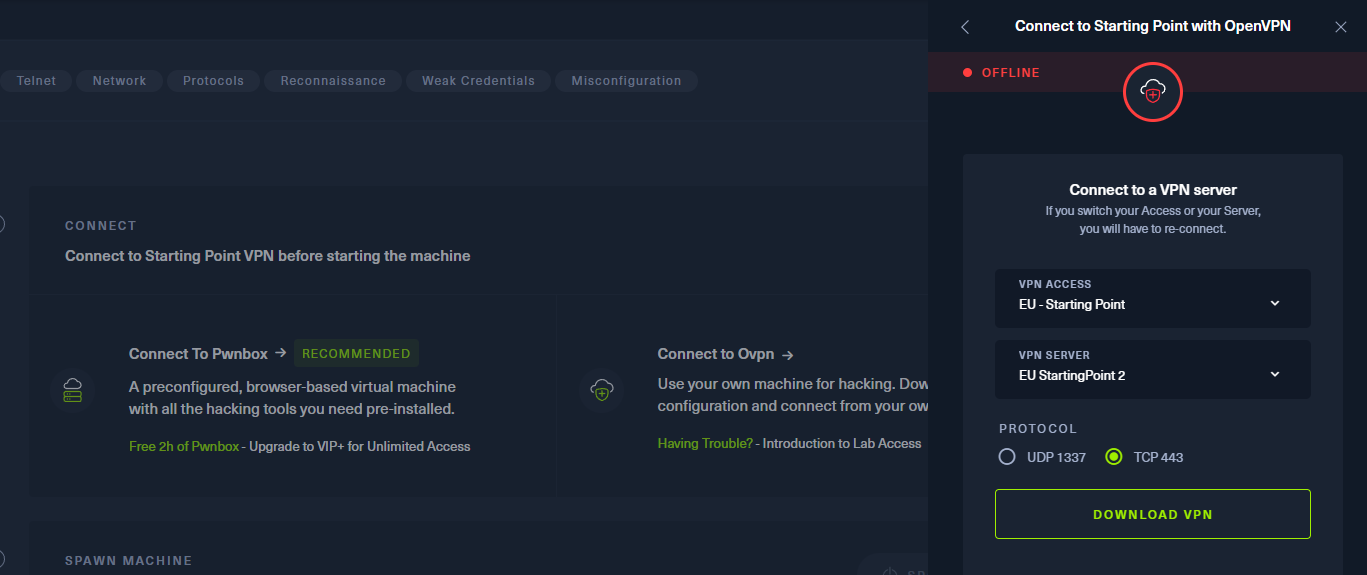Screen dimensions: 1367x575
Task: Open the Connect To Pwnbox option
Action: pos(199,353)
